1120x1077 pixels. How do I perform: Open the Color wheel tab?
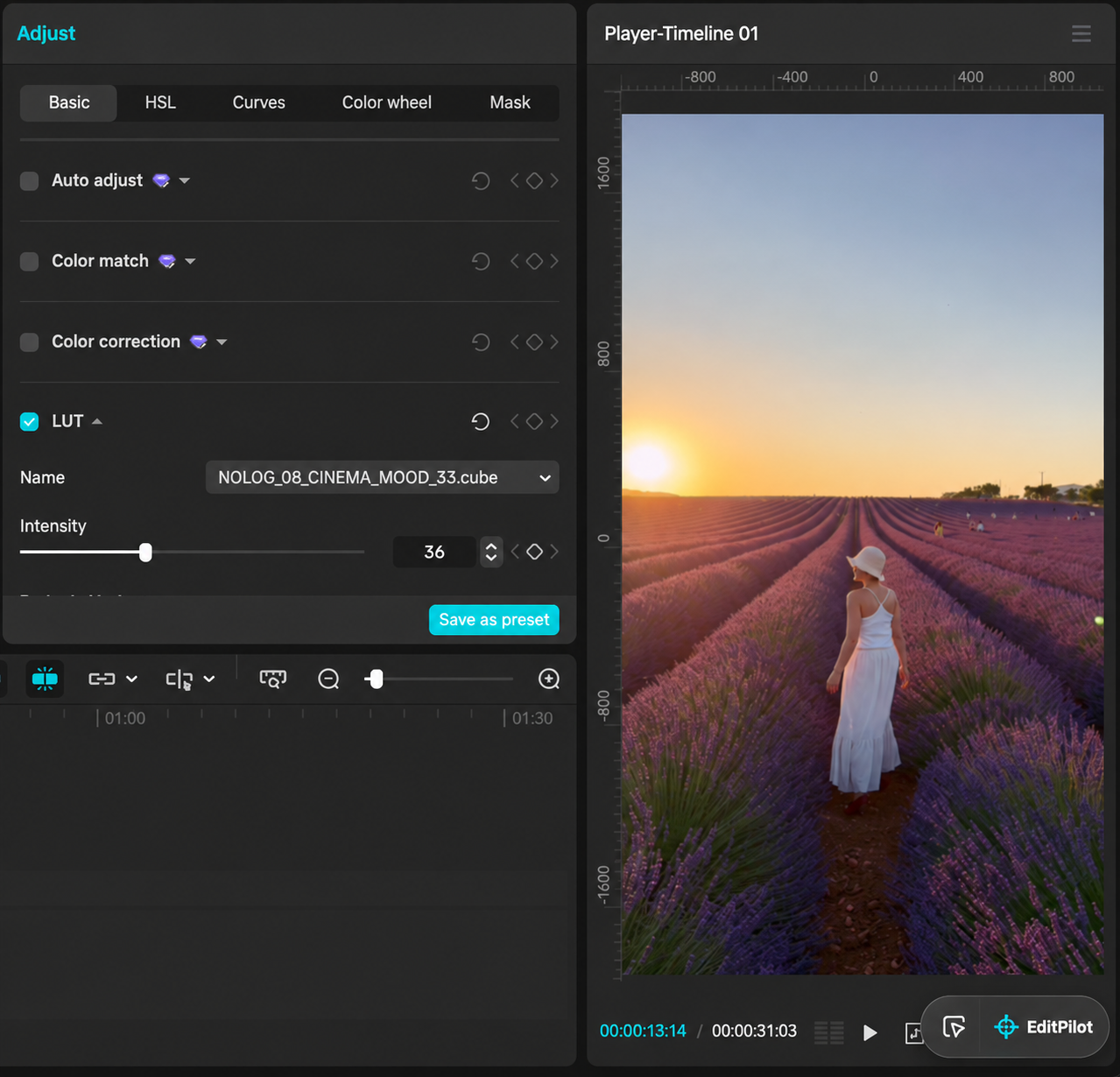click(386, 102)
